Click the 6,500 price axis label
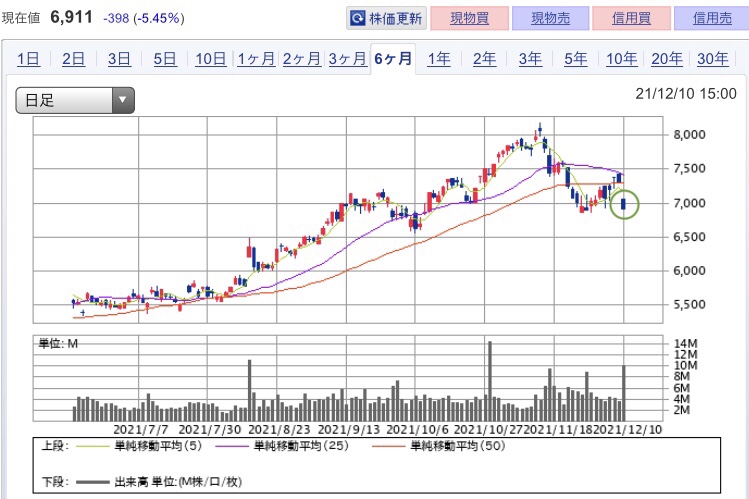 [x=689, y=237]
